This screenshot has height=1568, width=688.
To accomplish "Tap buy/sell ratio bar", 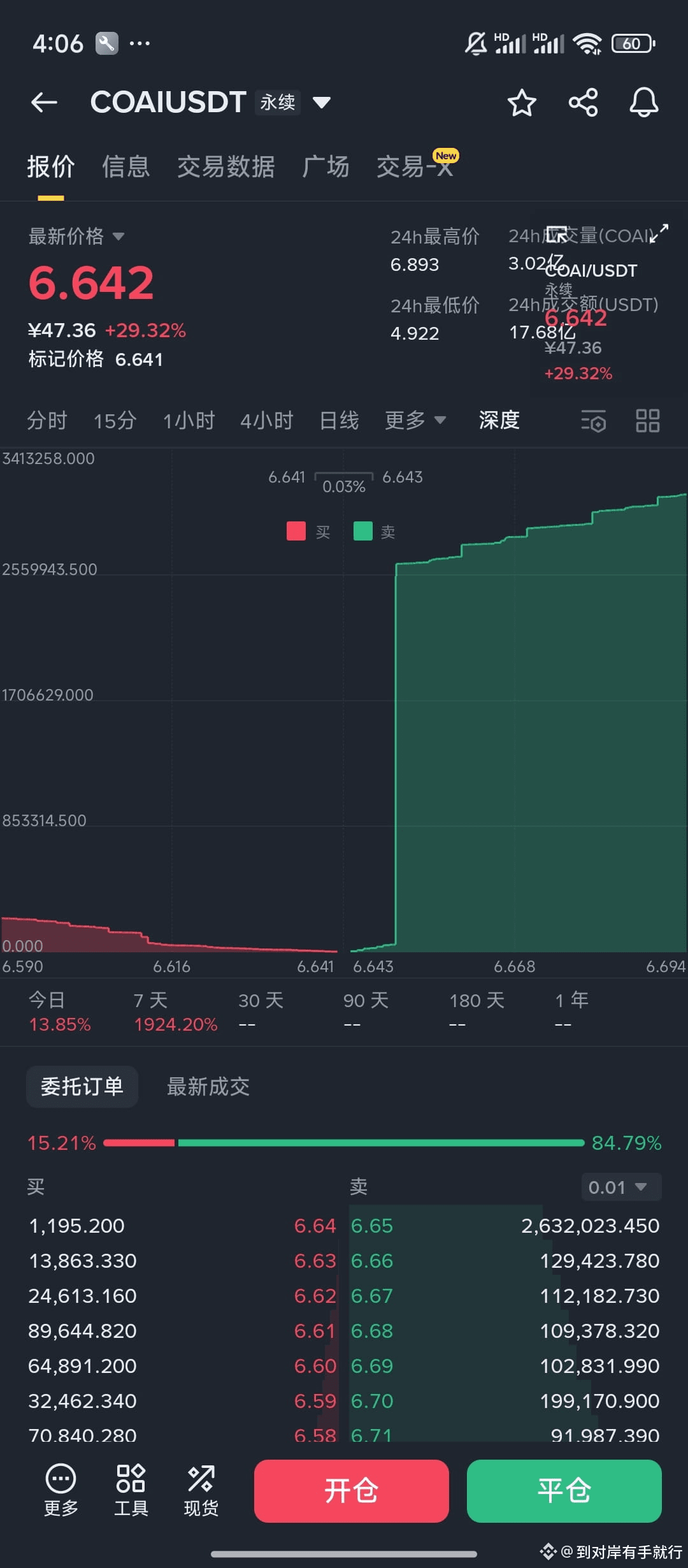I will [344, 1143].
